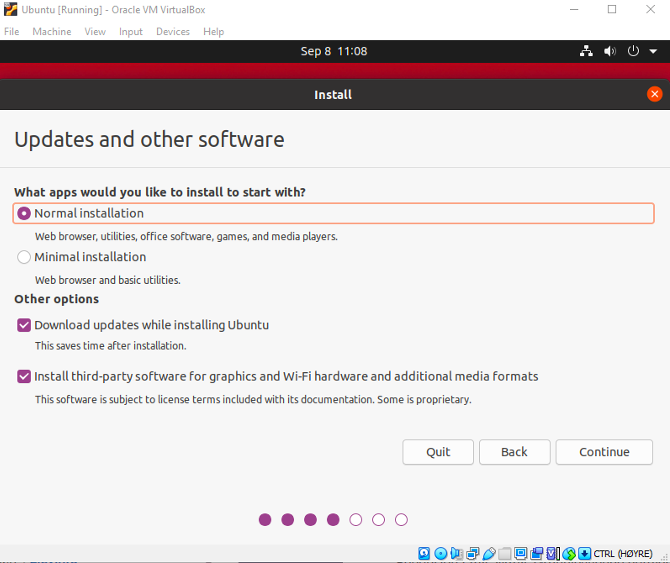Click the USB devices status icon
Image resolution: width=670 pixels, height=563 pixels.
(489, 554)
